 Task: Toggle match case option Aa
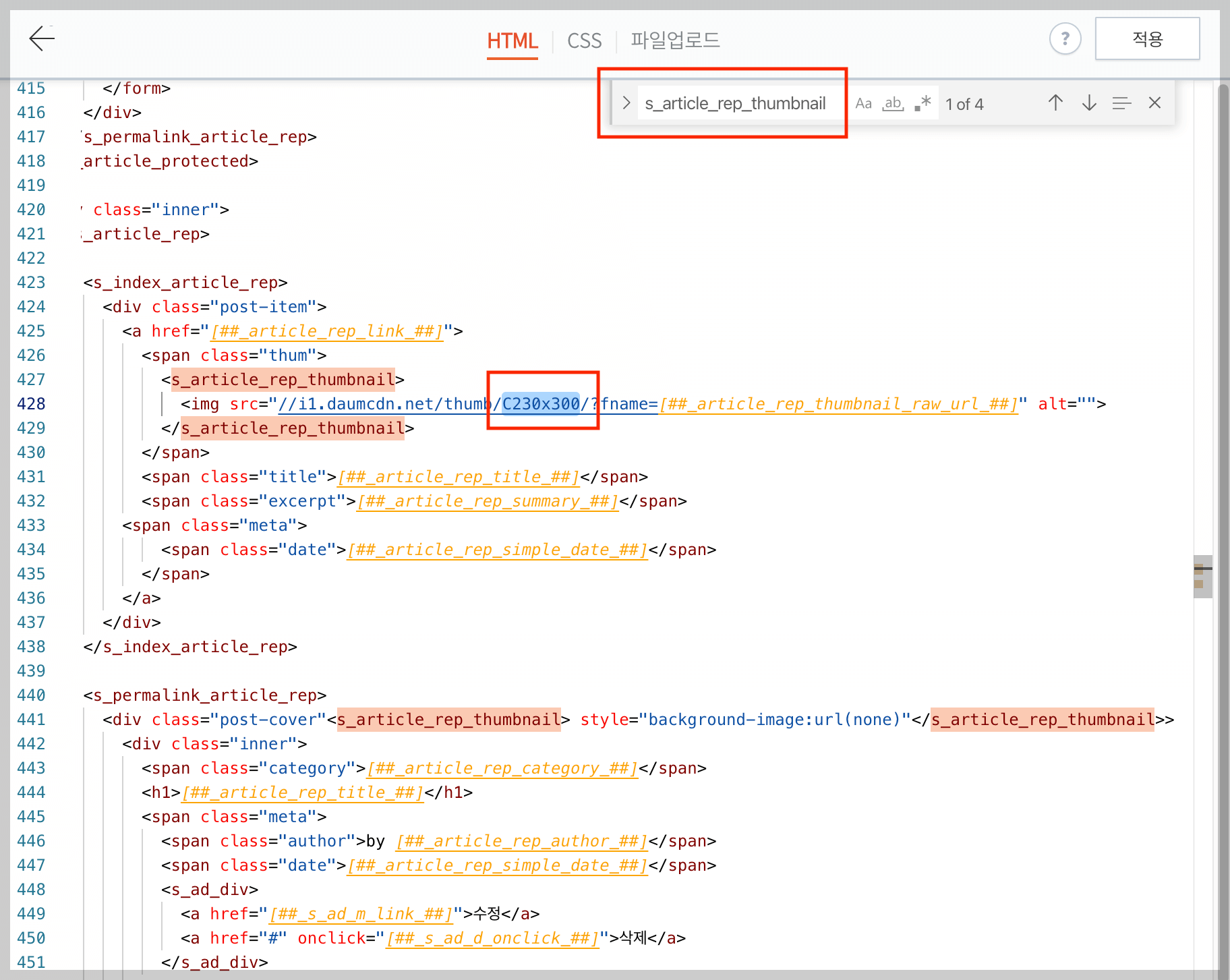click(x=863, y=103)
